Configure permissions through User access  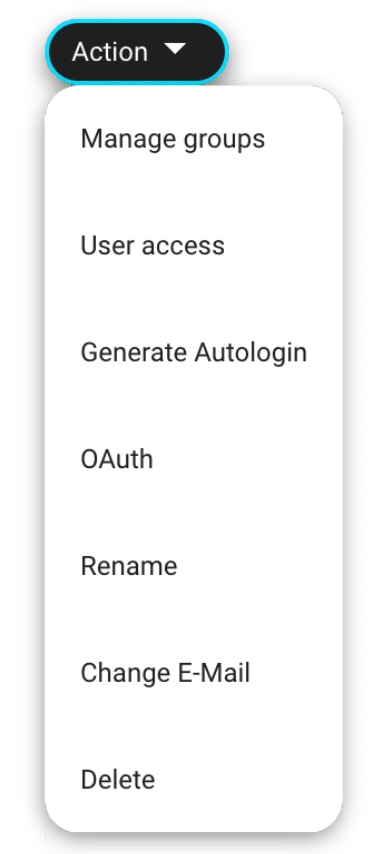click(194, 245)
